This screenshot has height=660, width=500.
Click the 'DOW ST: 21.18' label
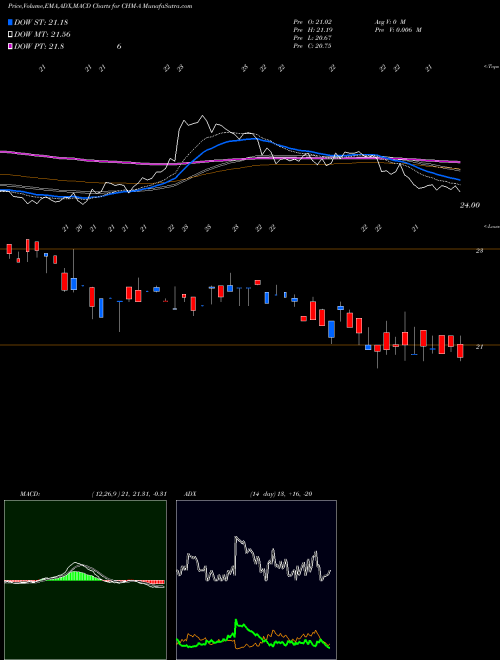tap(41, 23)
